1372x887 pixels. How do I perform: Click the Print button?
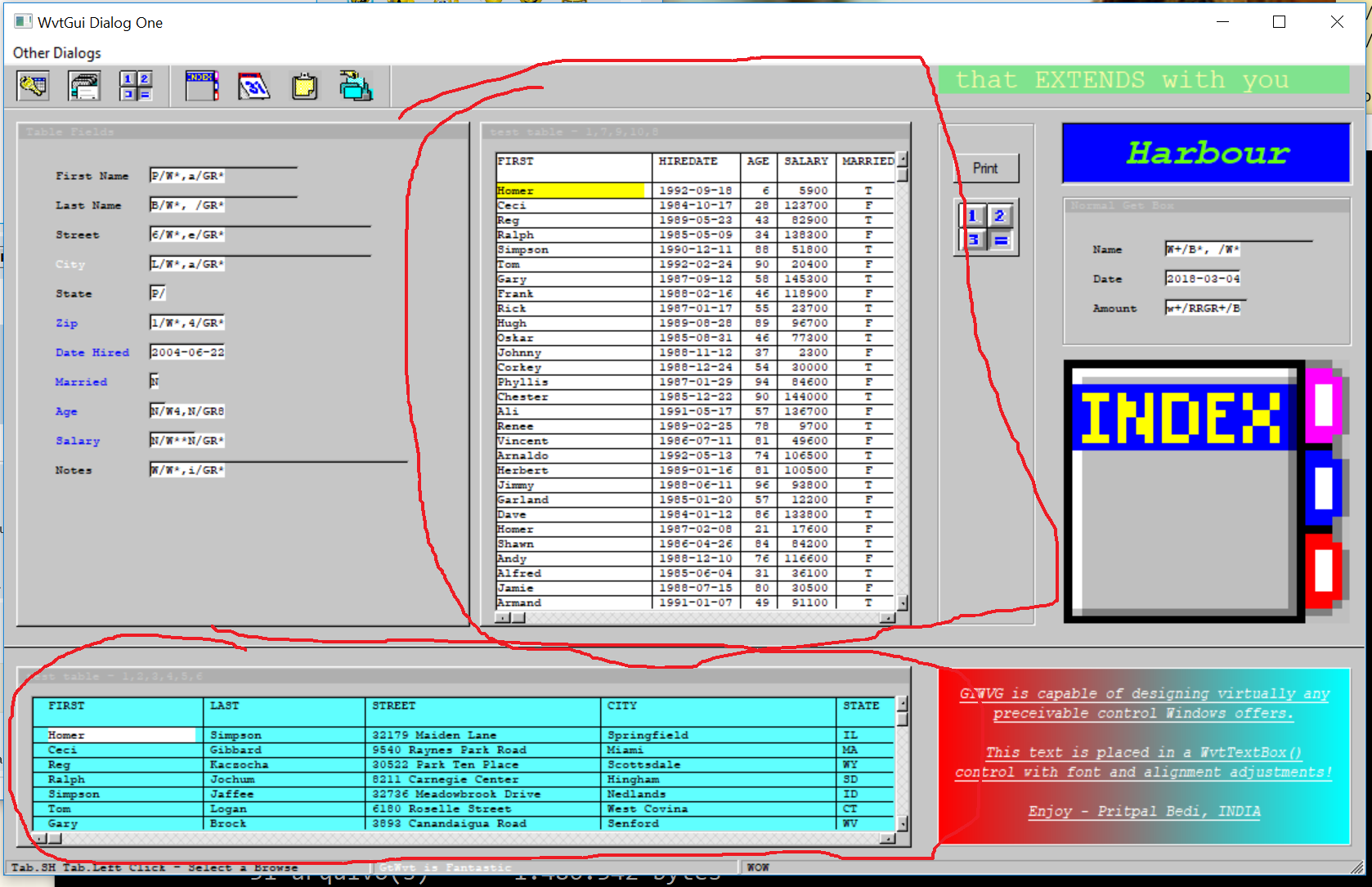coord(986,168)
